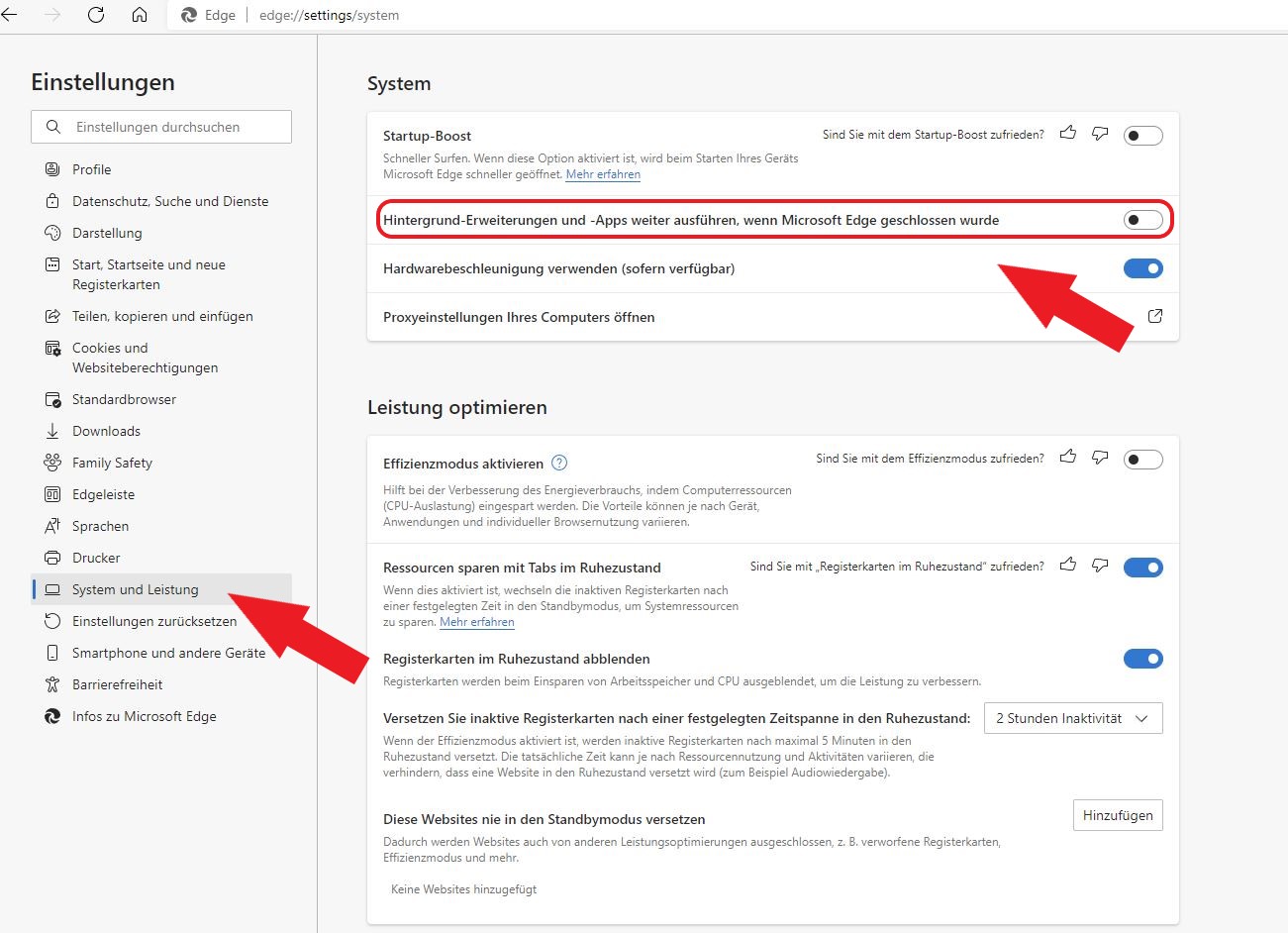Go to home with house icon
The width and height of the screenshot is (1288, 933).
click(x=140, y=15)
